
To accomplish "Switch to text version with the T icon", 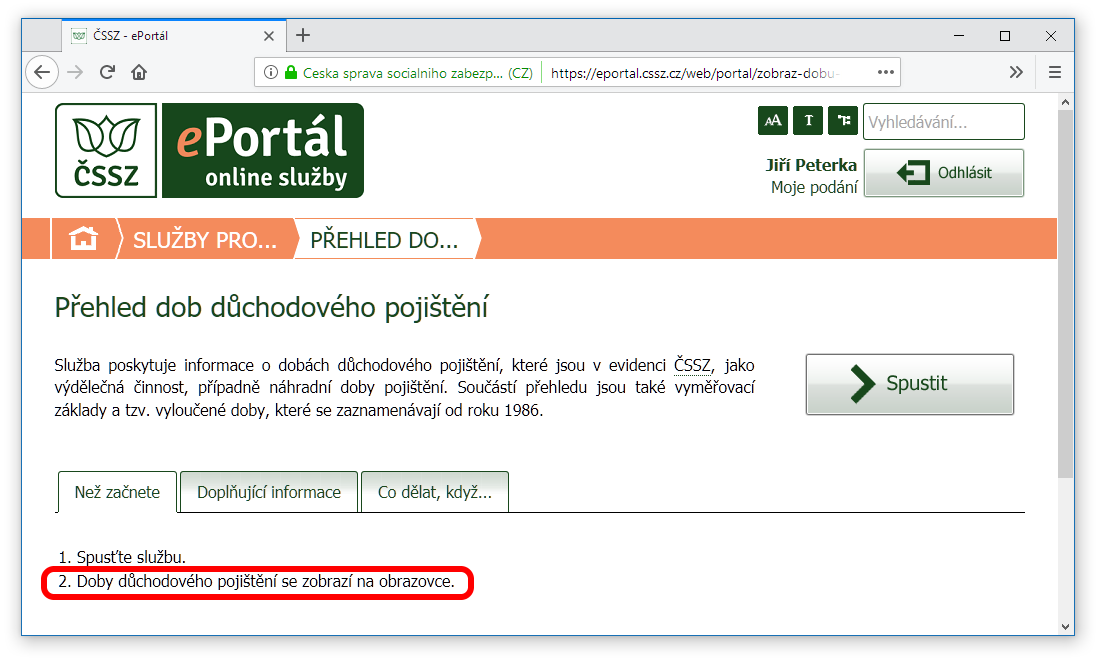I will pos(807,120).
